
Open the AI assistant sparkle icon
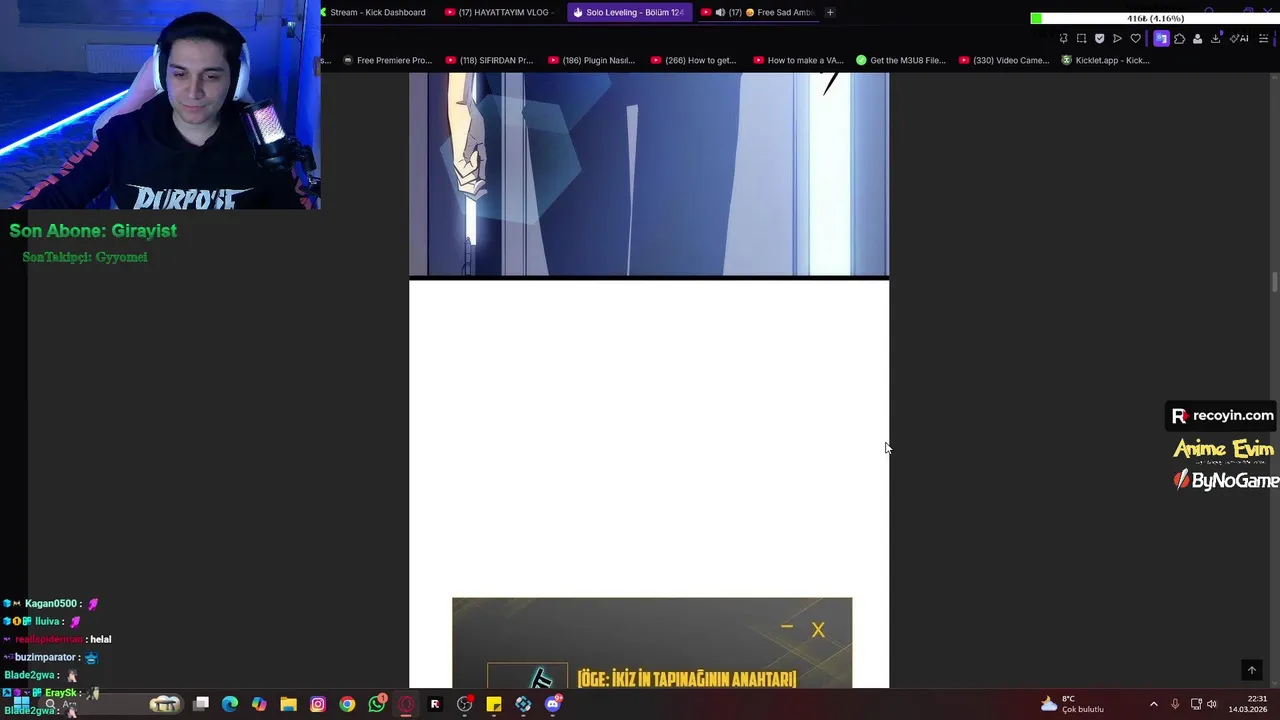(1239, 39)
